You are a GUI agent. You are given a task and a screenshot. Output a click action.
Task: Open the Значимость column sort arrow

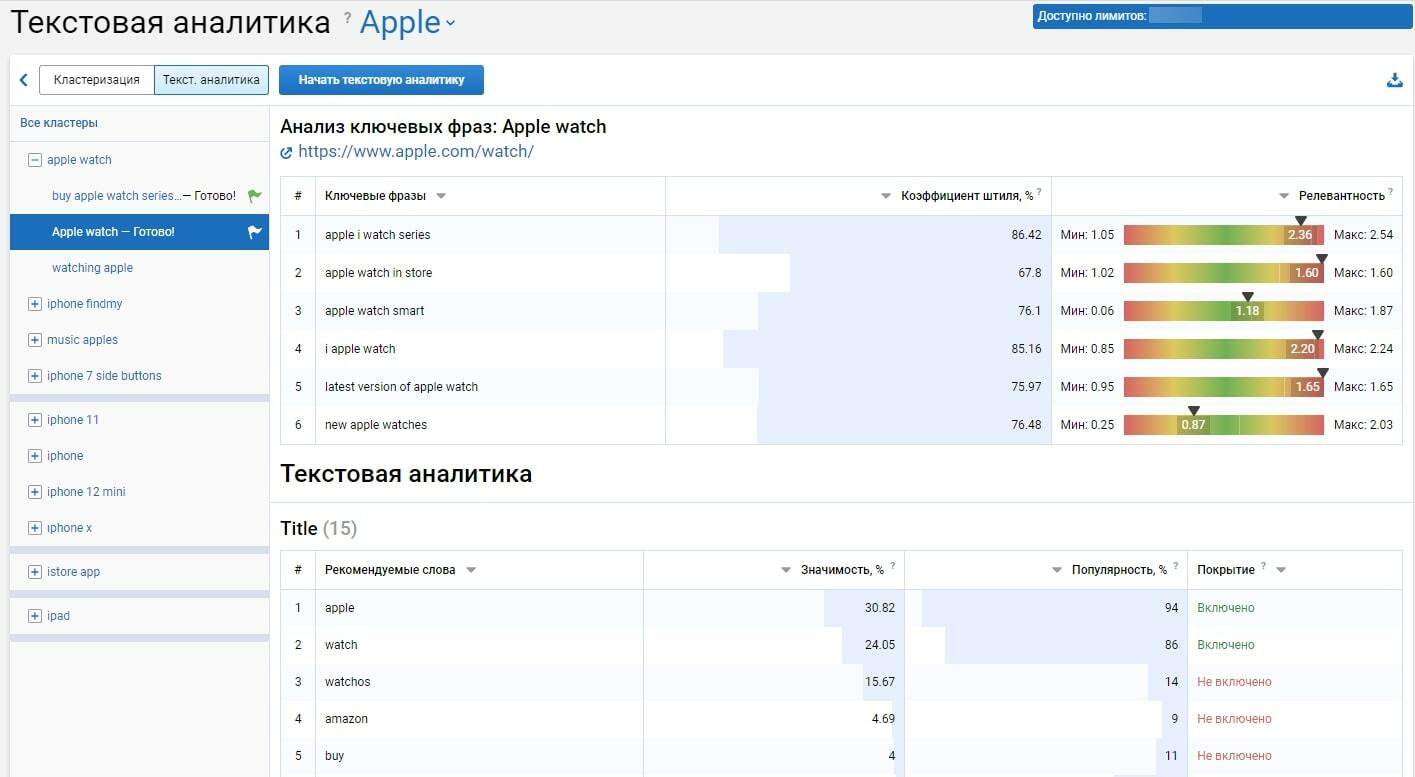pyautogui.click(x=786, y=570)
